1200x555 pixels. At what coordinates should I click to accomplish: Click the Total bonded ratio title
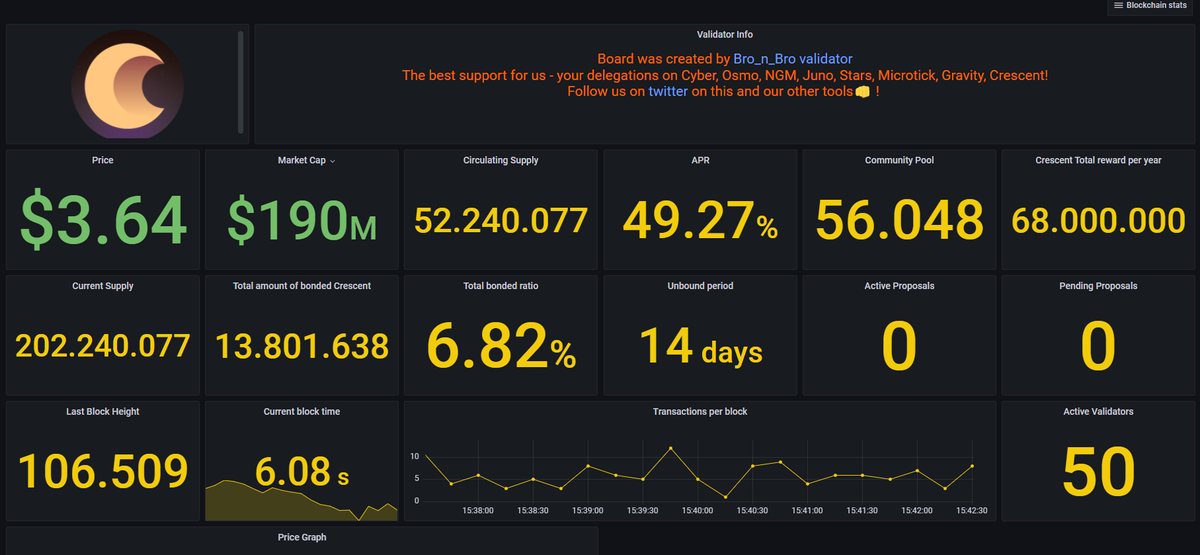point(501,286)
